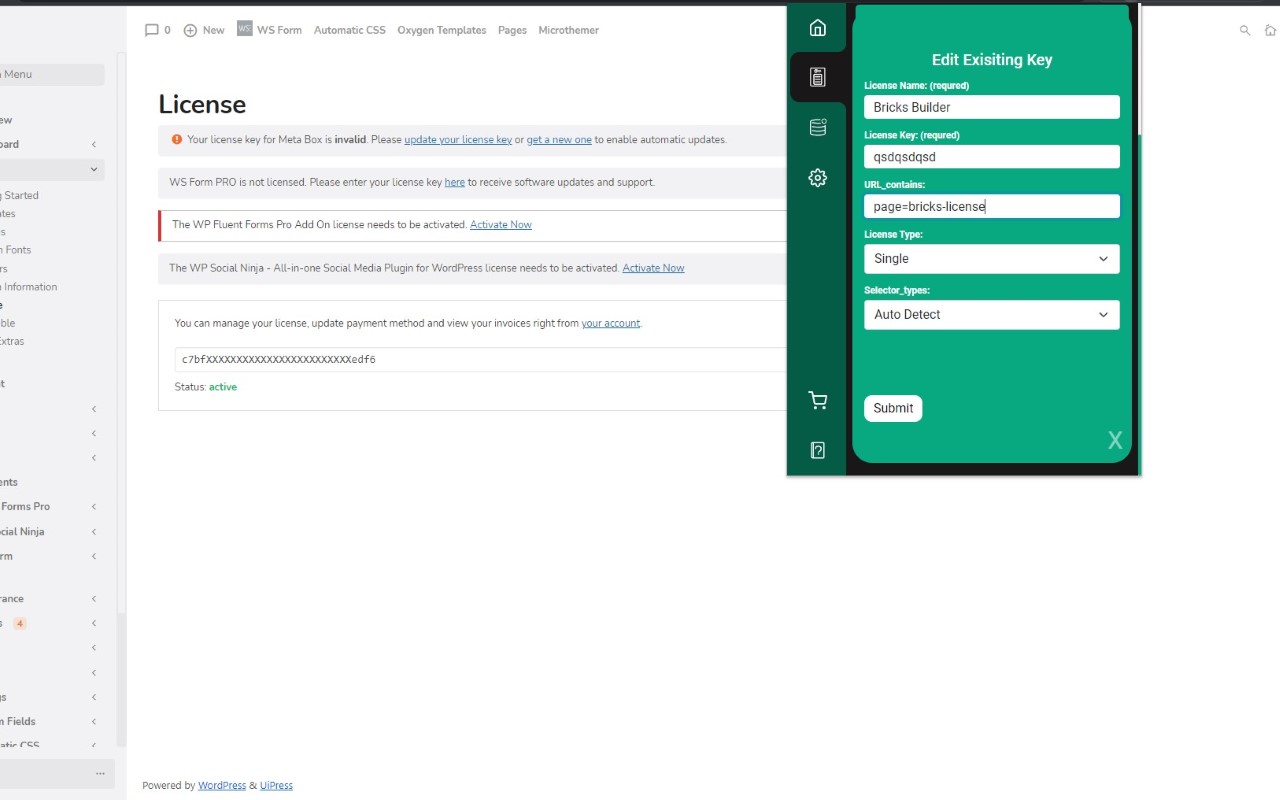This screenshot has height=800, width=1280.
Task: Click the Menu search box atop the sidebar
Action: [52, 74]
